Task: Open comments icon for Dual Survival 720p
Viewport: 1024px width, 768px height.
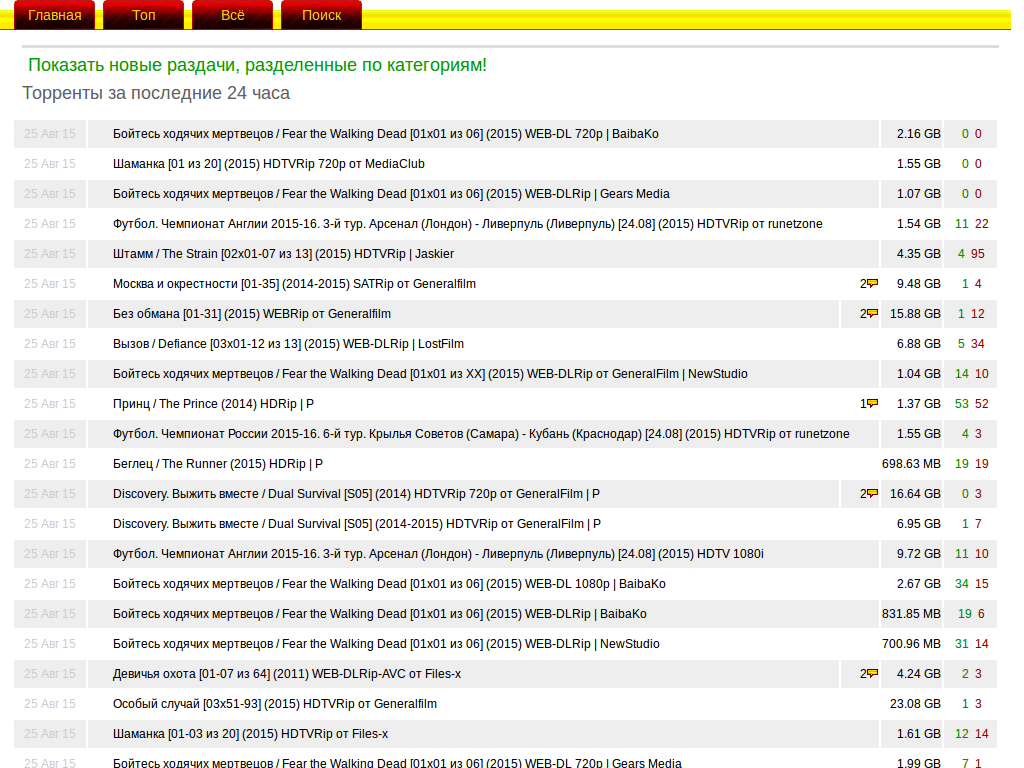Action: point(872,494)
